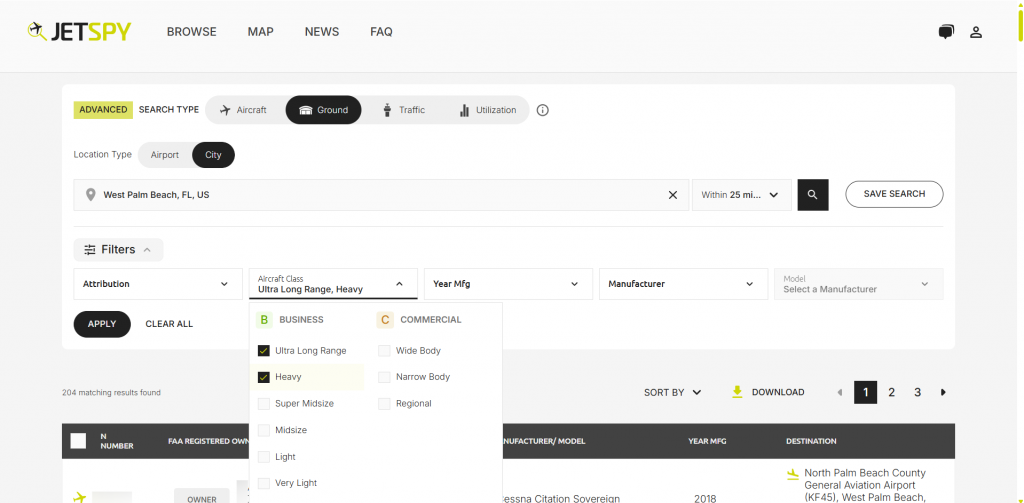Go to next results page arrow
This screenshot has height=503, width=1024.
pos(943,392)
